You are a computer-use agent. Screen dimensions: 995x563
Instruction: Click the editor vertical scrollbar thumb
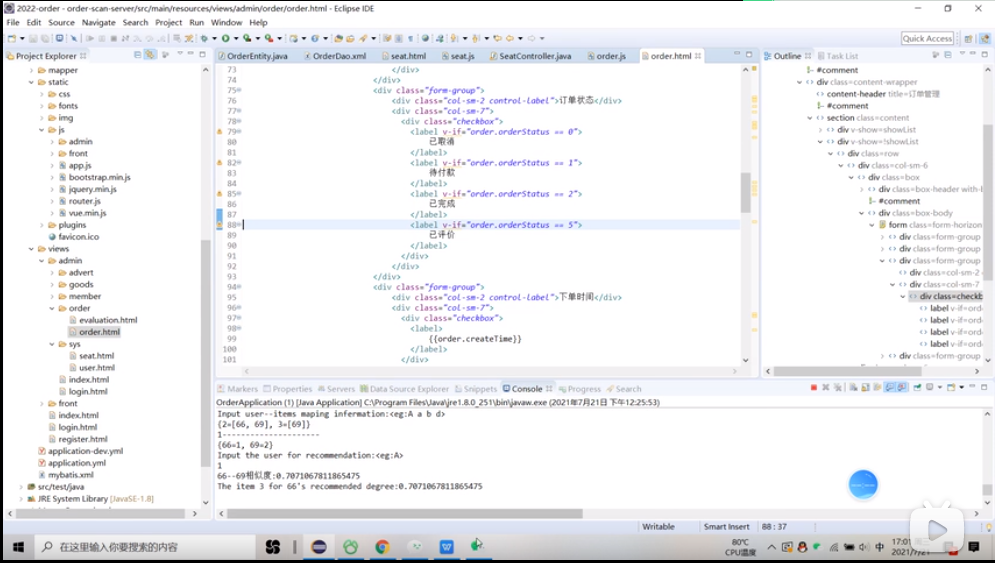click(746, 192)
